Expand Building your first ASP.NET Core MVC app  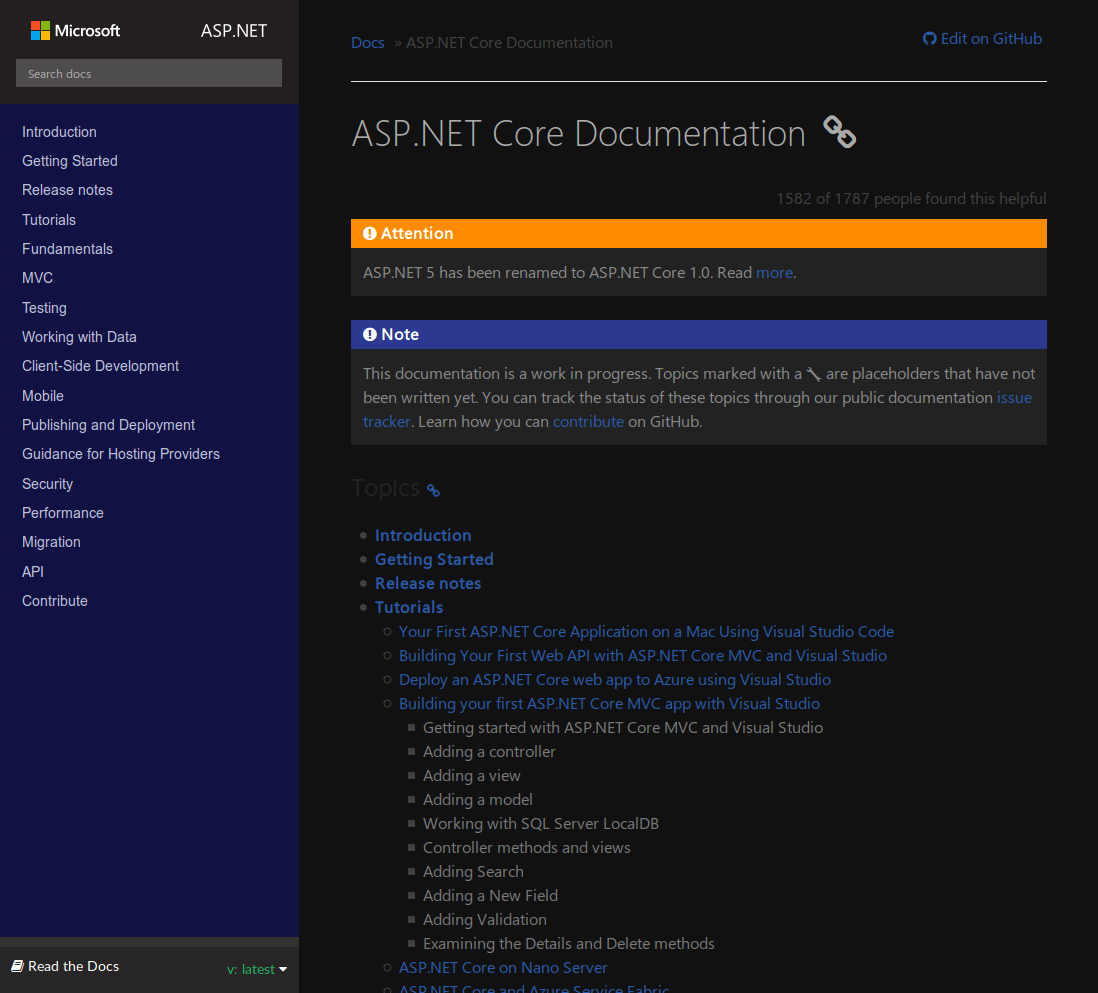pos(609,703)
